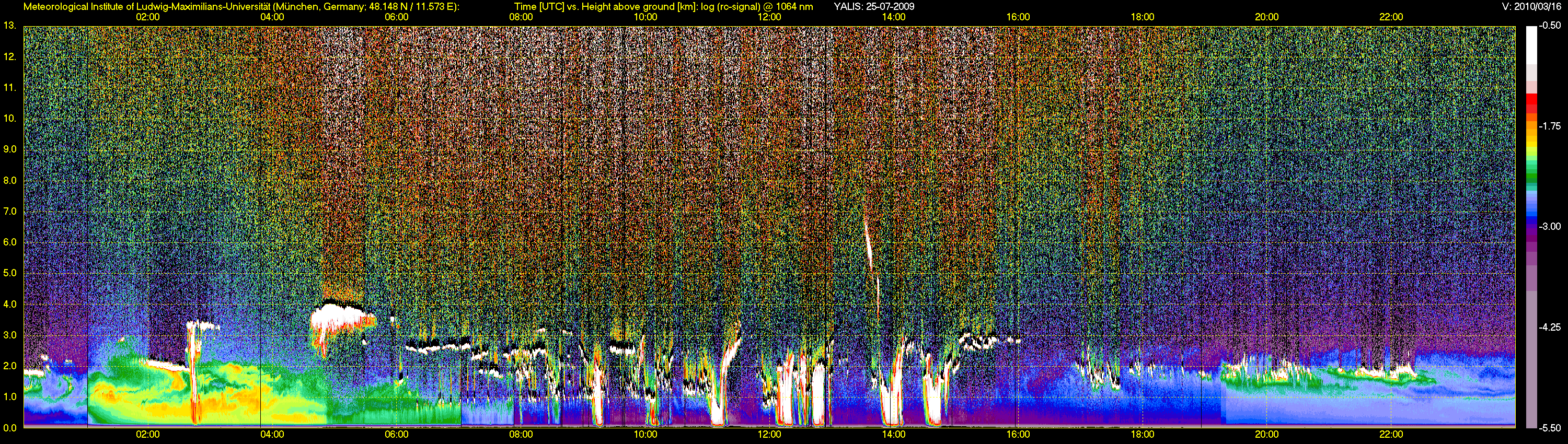The image size is (1568, 444).
Task: Click the 'Time [UTC] vs. Height above ground' caption
Action: coord(663,7)
